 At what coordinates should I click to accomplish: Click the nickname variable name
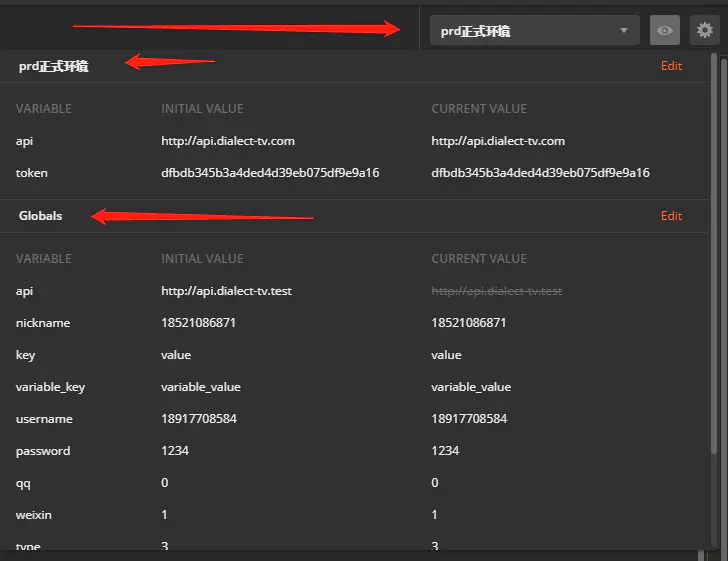(43, 323)
